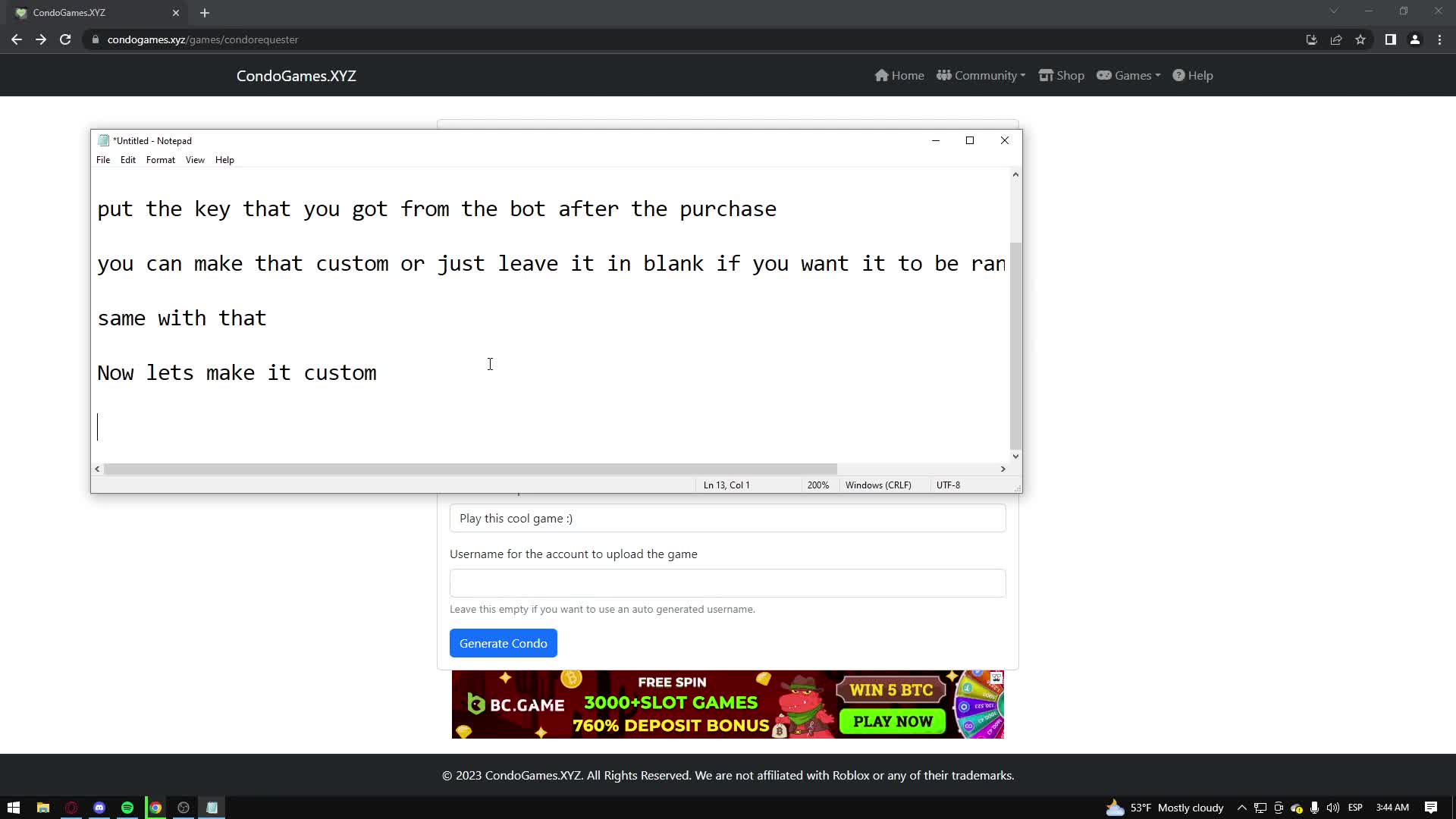Show hidden system tray icons
The height and width of the screenshot is (819, 1456).
1241,808
